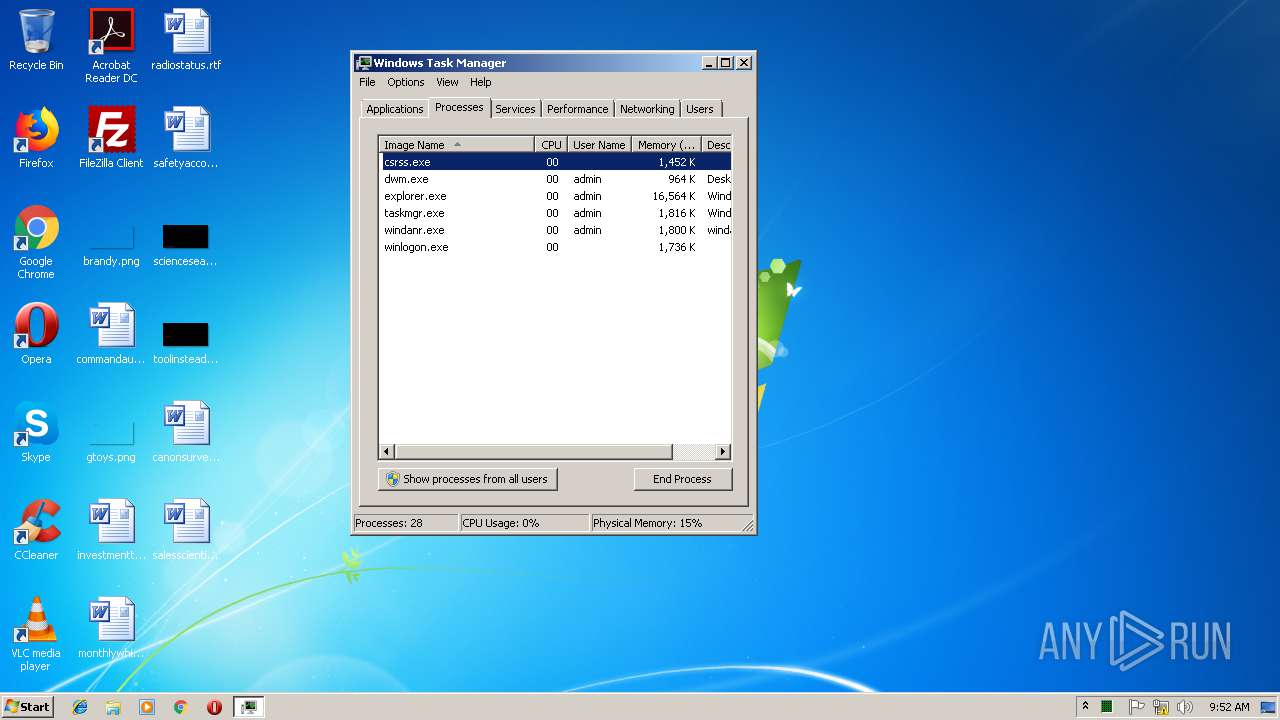Select the explorer.exe process row
This screenshot has width=1280, height=720.
point(555,196)
